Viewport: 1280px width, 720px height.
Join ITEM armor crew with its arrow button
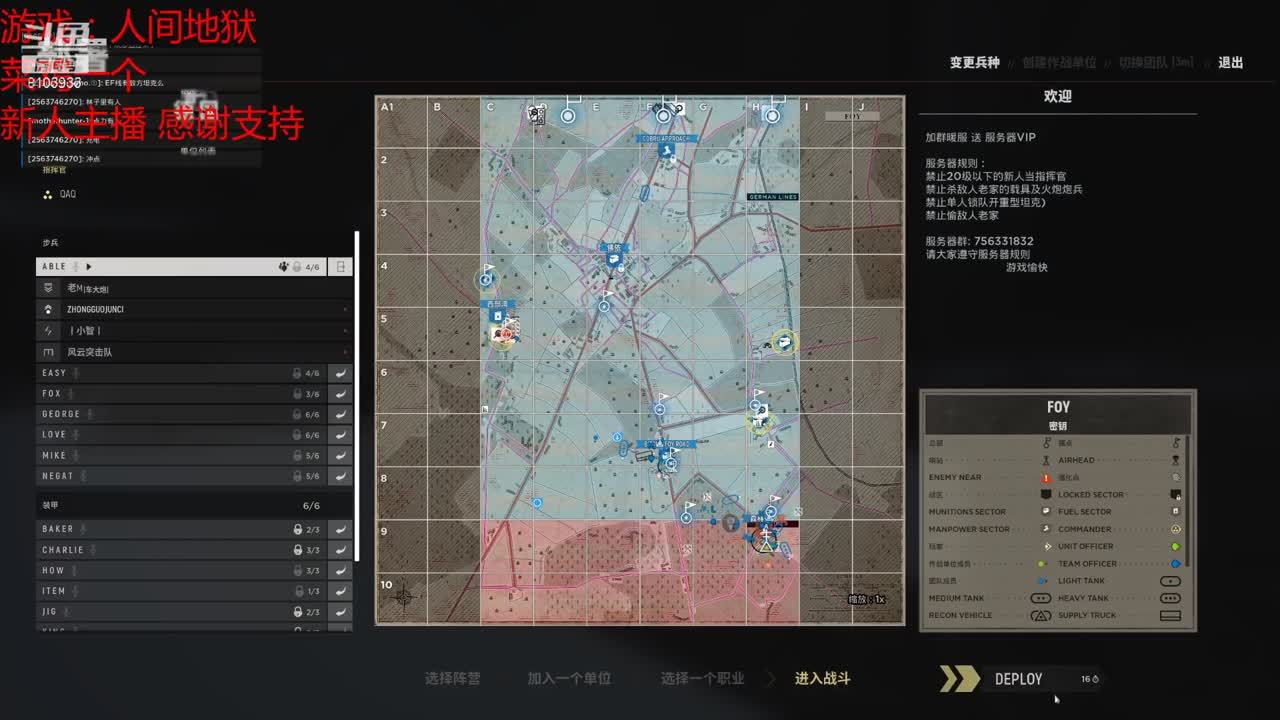click(341, 591)
